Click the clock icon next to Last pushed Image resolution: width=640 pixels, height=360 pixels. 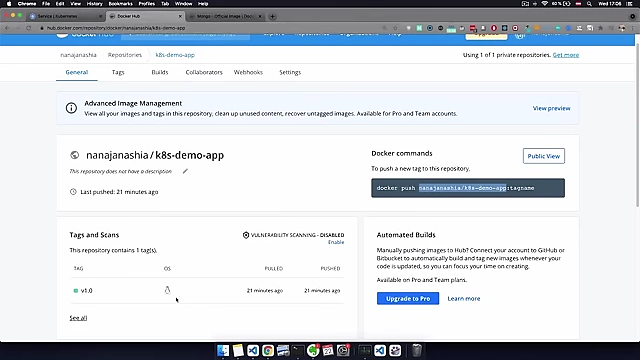point(73,191)
